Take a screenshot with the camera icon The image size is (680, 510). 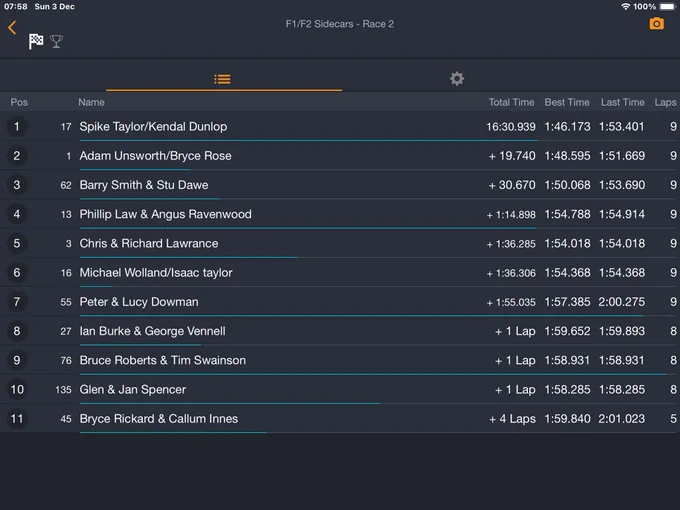pyautogui.click(x=656, y=23)
